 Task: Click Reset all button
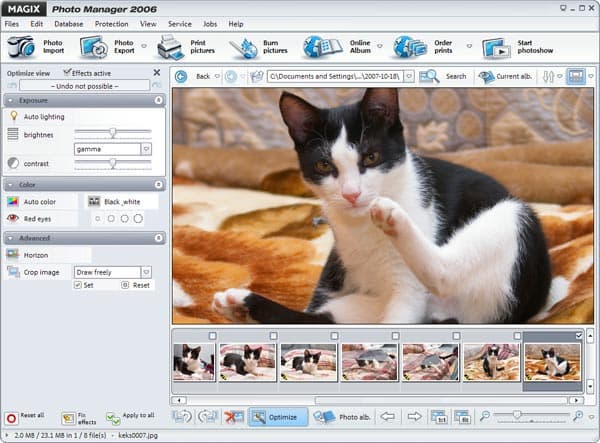pyautogui.click(x=25, y=418)
